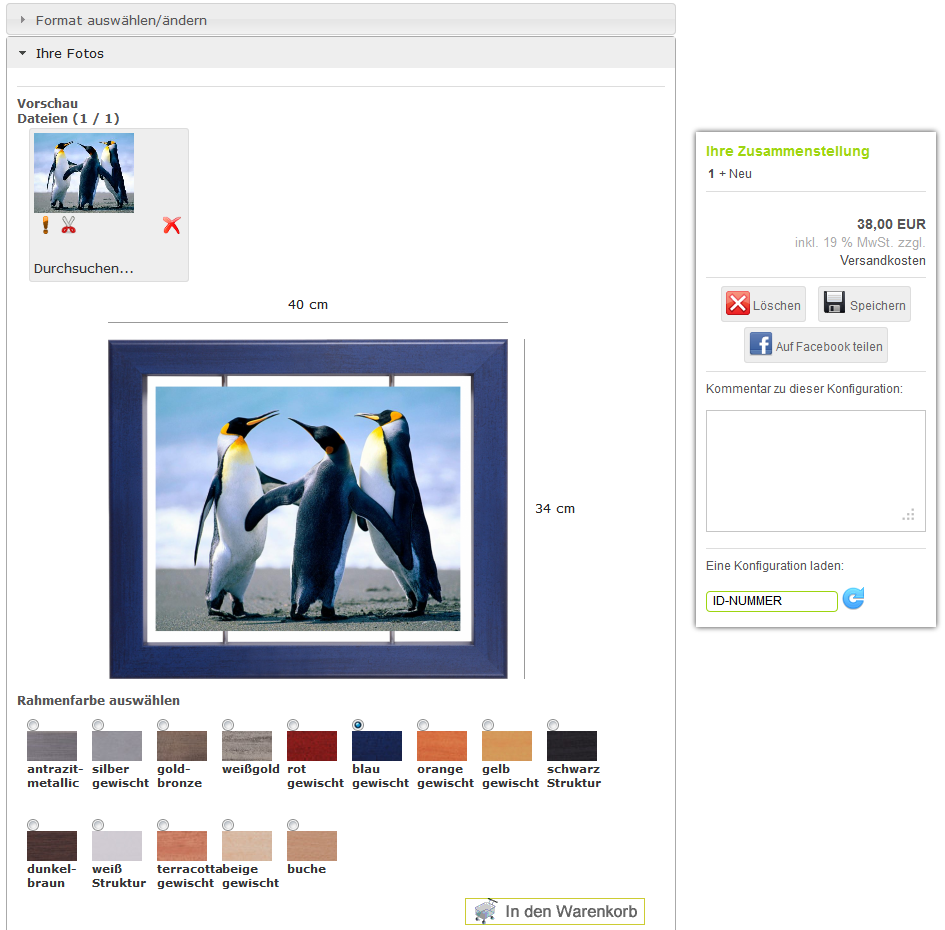The height and width of the screenshot is (930, 945).
Task: Select the dunkelbraun radio button
Action: click(33, 825)
